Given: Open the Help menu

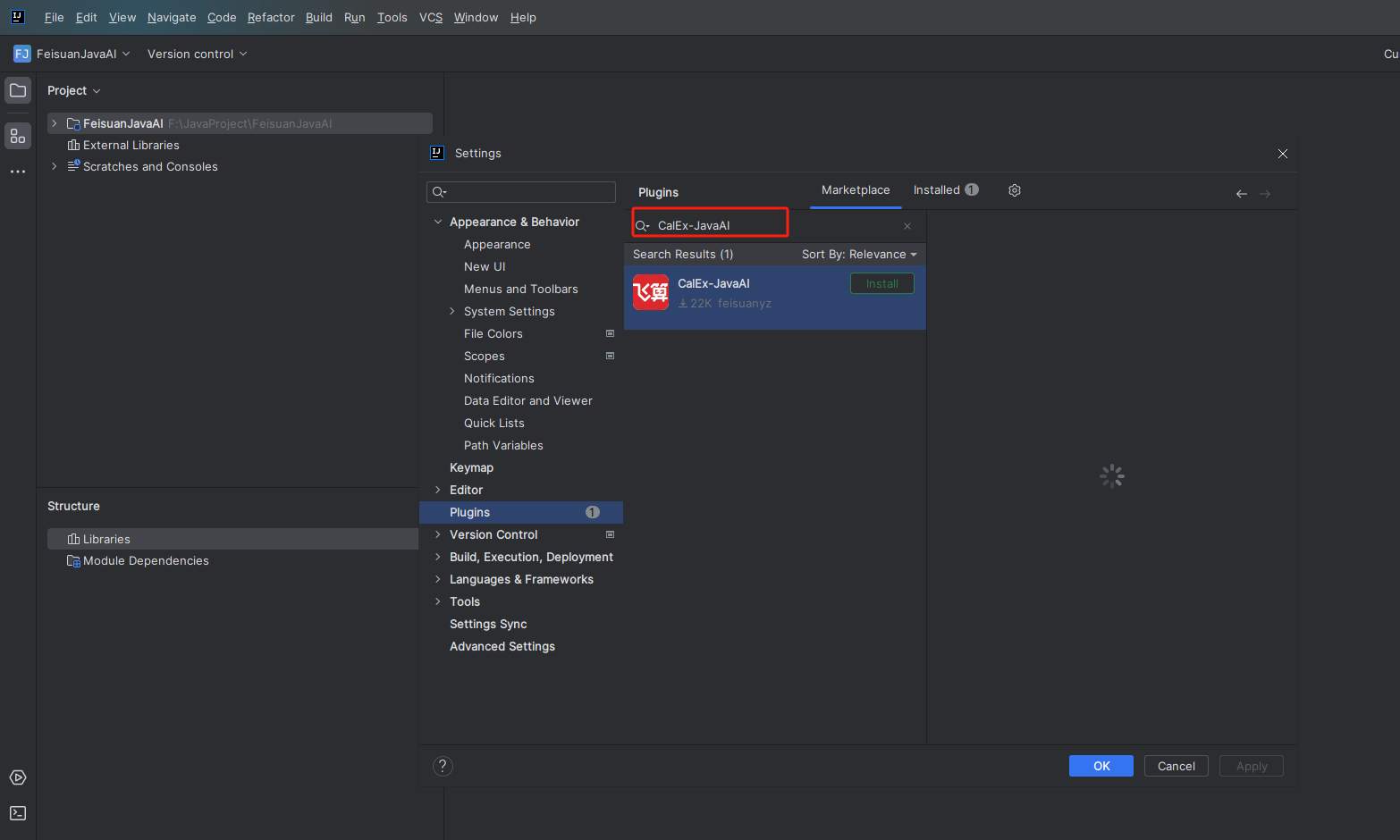Looking at the screenshot, I should pyautogui.click(x=523, y=17).
